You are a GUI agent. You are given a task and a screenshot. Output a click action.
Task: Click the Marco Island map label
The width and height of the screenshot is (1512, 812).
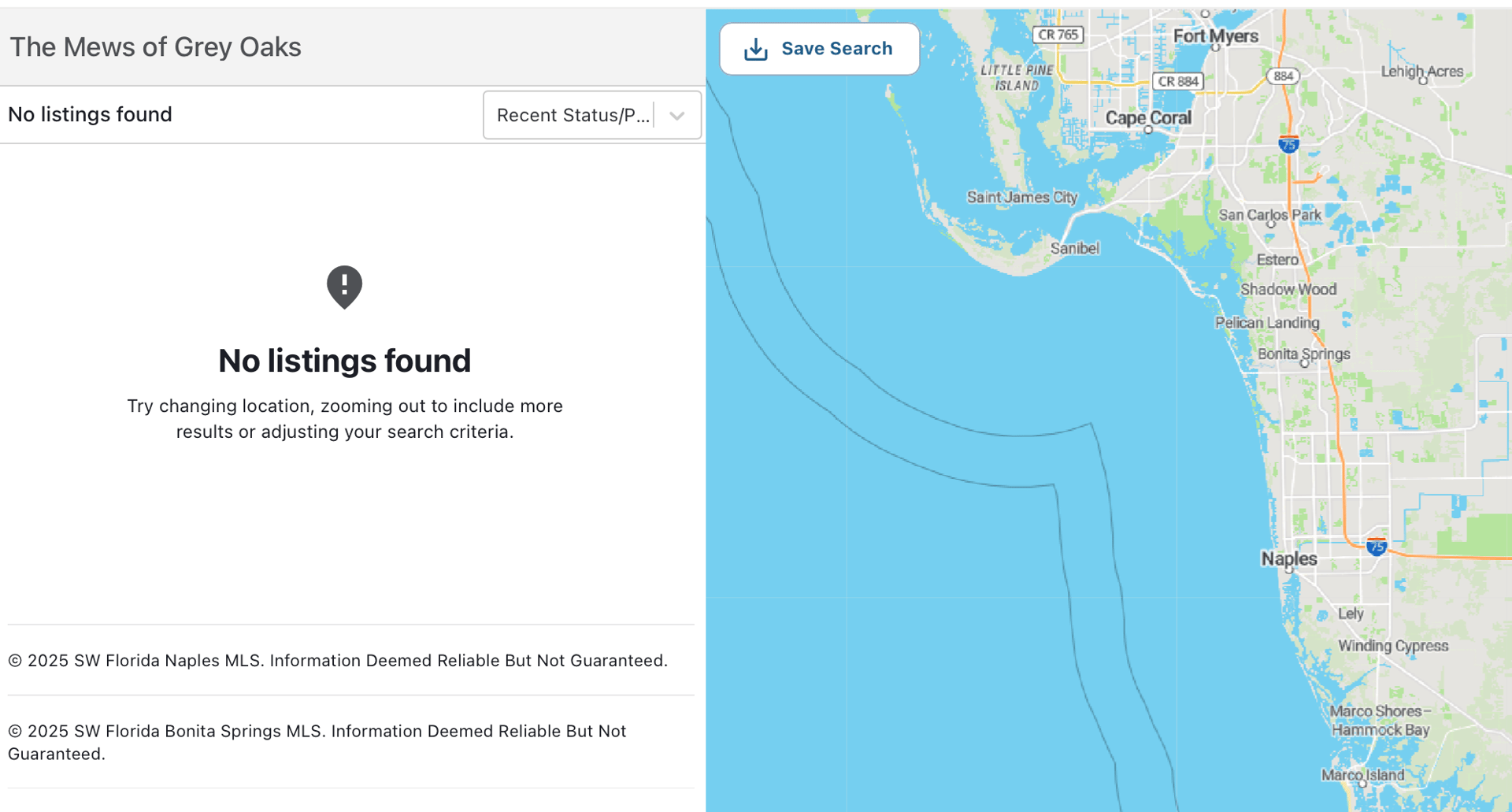1362,775
